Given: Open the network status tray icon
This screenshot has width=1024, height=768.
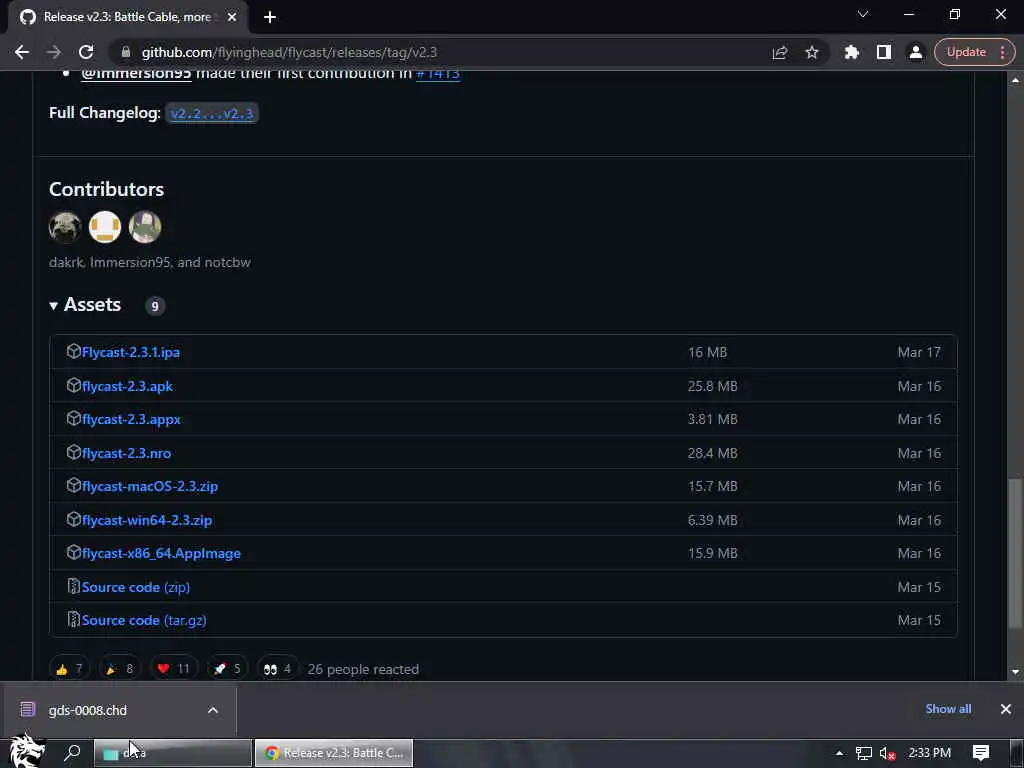Looking at the screenshot, I should [863, 754].
